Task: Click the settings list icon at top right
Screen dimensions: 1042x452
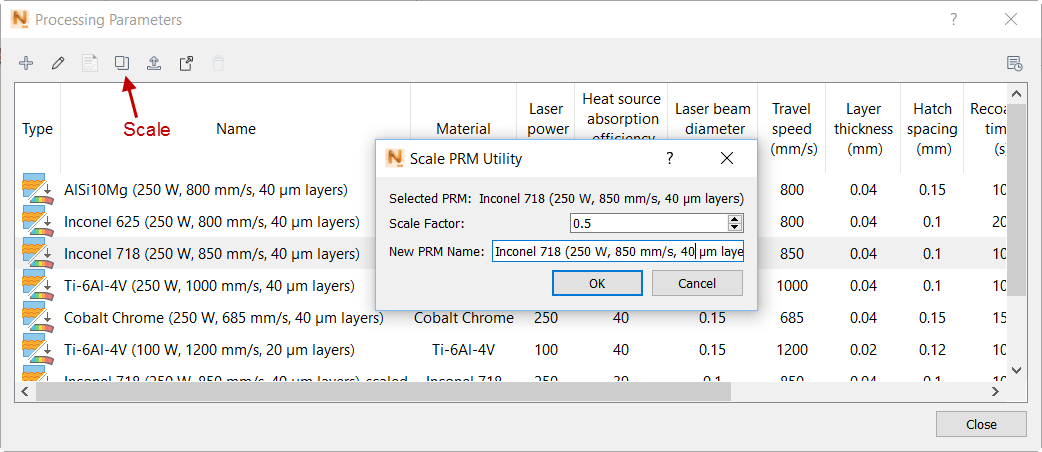Action: 1014,64
